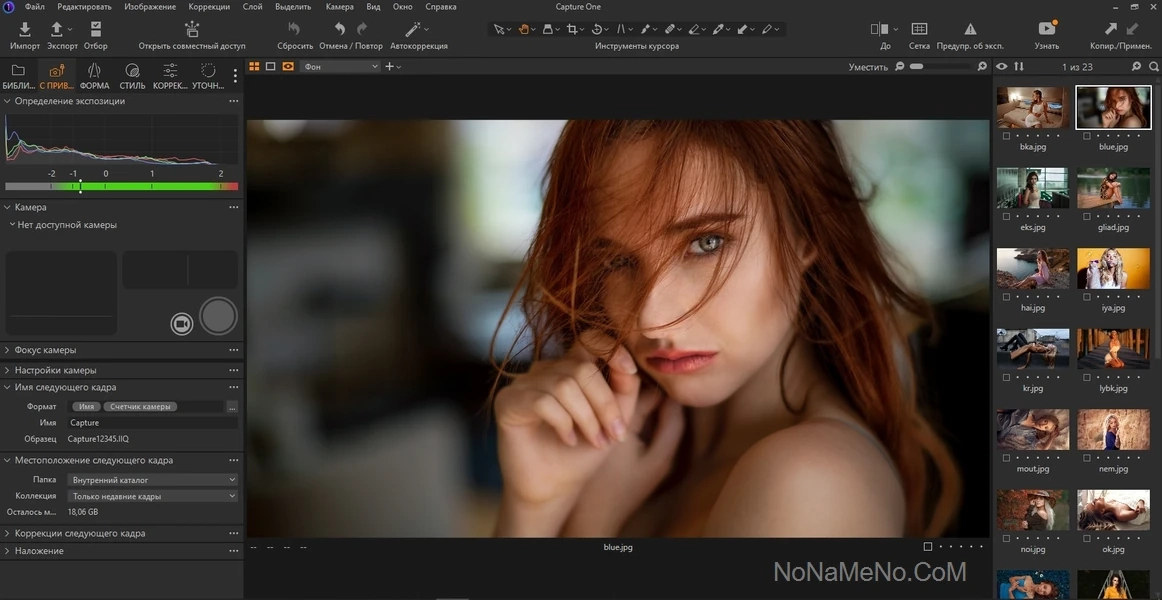Click the Import icon in toolbar

coord(25,30)
